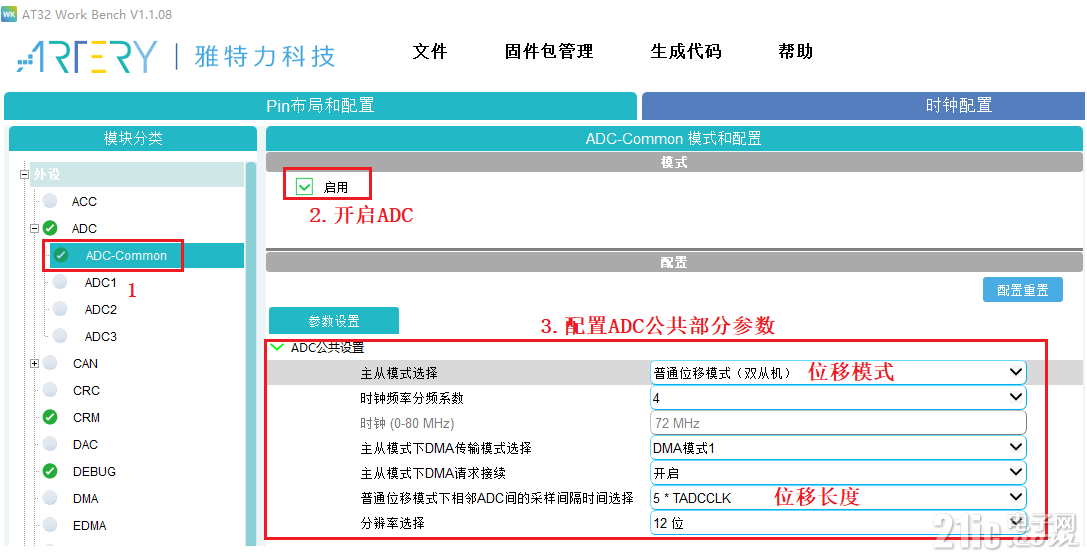Click the 时钟 72 MHz field
This screenshot has width=1087, height=556.
(838, 423)
